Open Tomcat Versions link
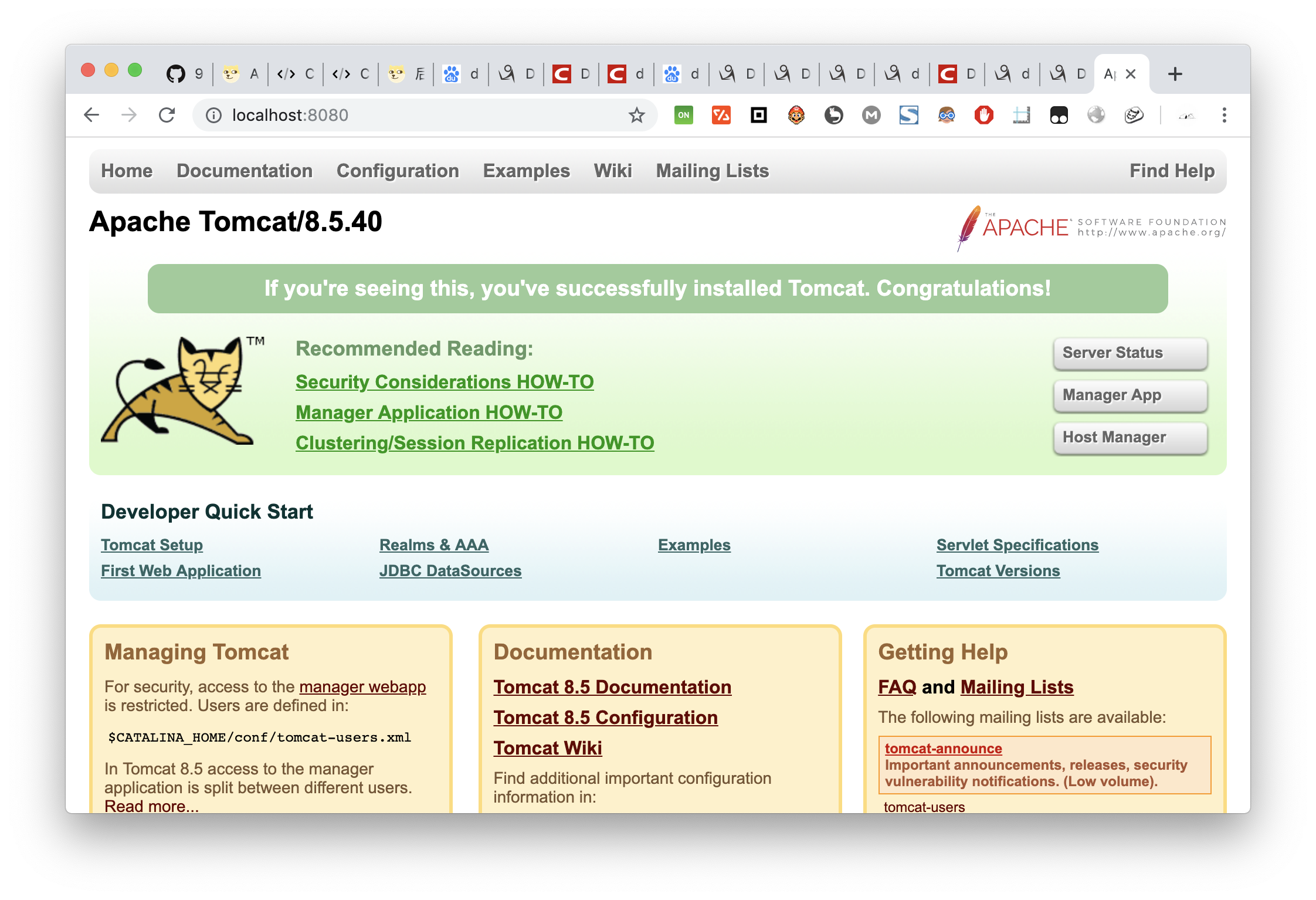 coord(998,571)
